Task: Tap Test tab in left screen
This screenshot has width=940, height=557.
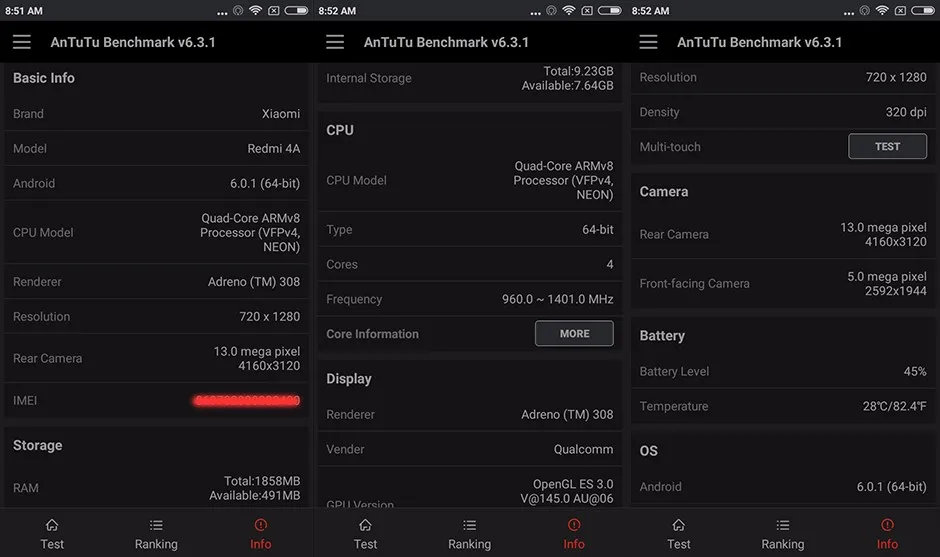Action: 52,534
